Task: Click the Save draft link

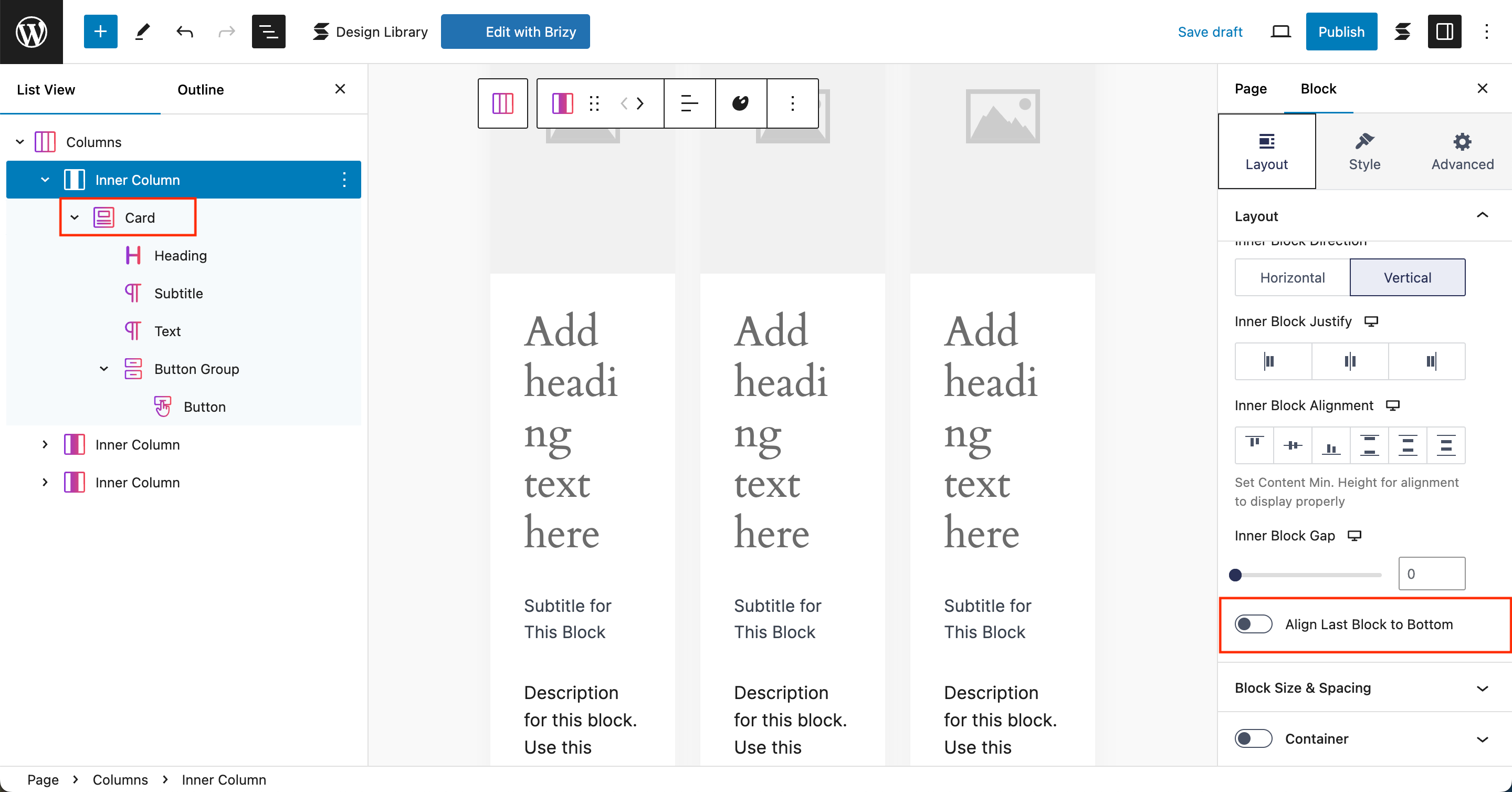Action: tap(1209, 32)
